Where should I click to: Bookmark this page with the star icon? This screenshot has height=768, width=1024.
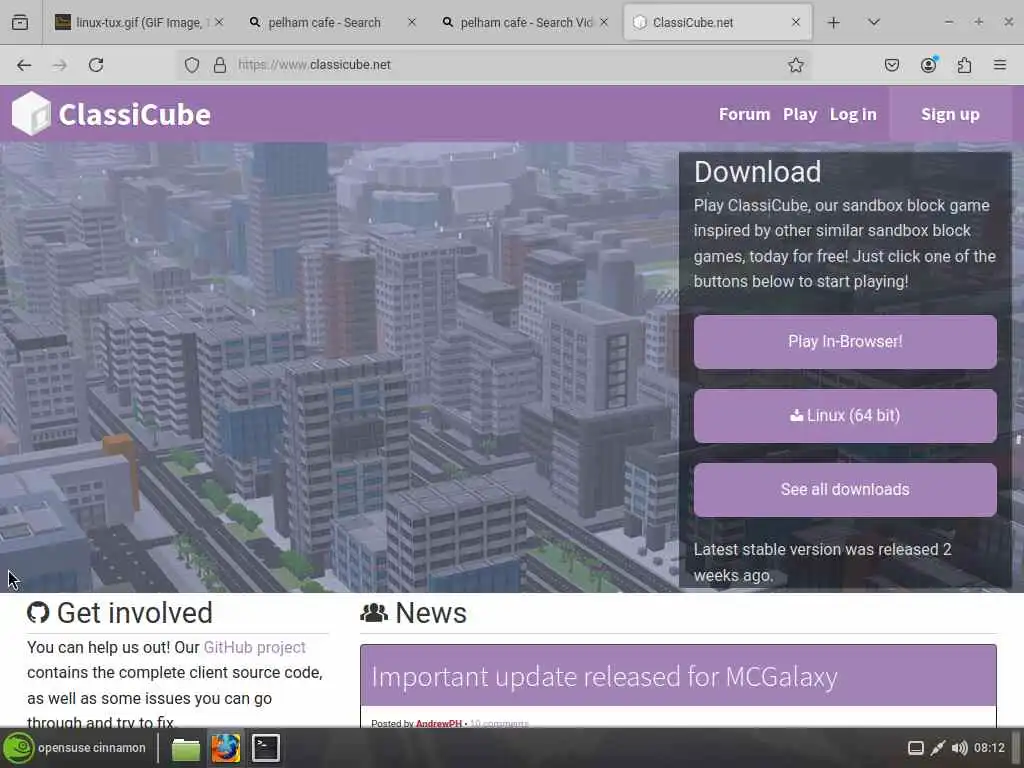pos(795,65)
